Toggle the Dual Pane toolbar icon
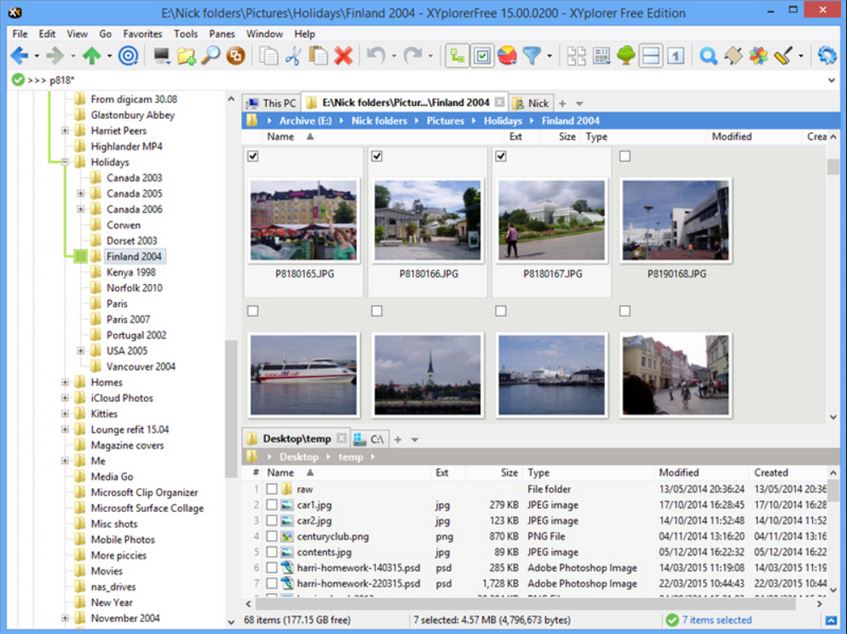This screenshot has width=847, height=634. [650, 56]
